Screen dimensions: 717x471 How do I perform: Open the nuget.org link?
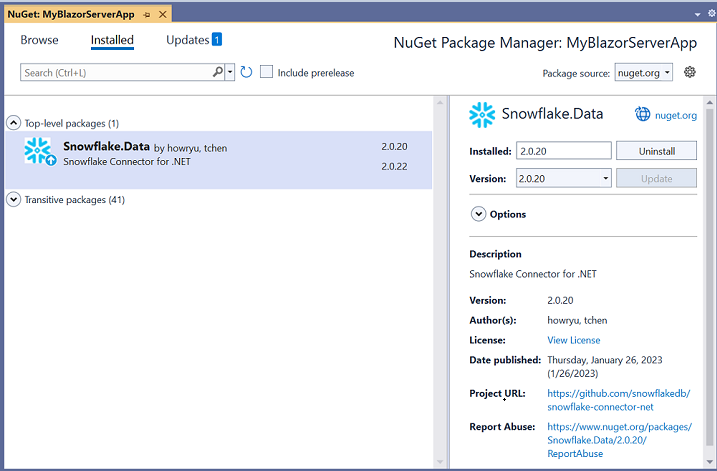point(676,115)
